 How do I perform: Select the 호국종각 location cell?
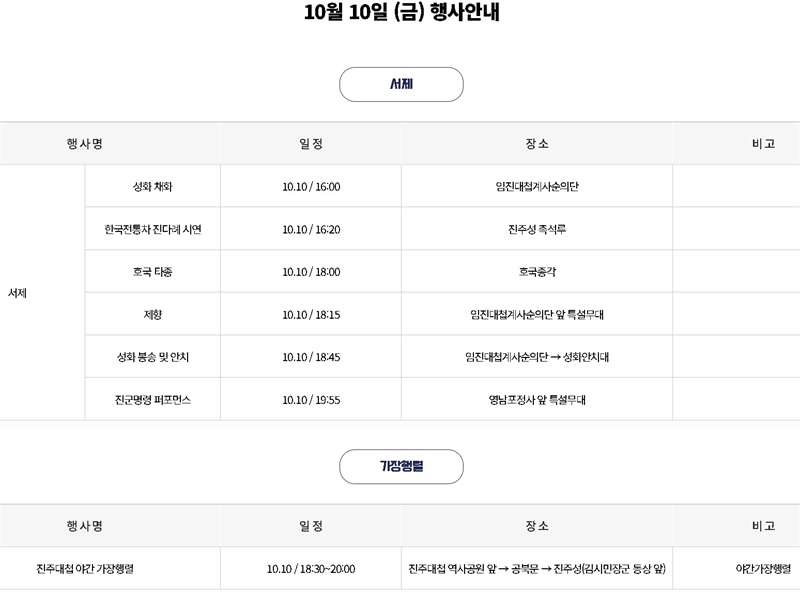point(536,272)
